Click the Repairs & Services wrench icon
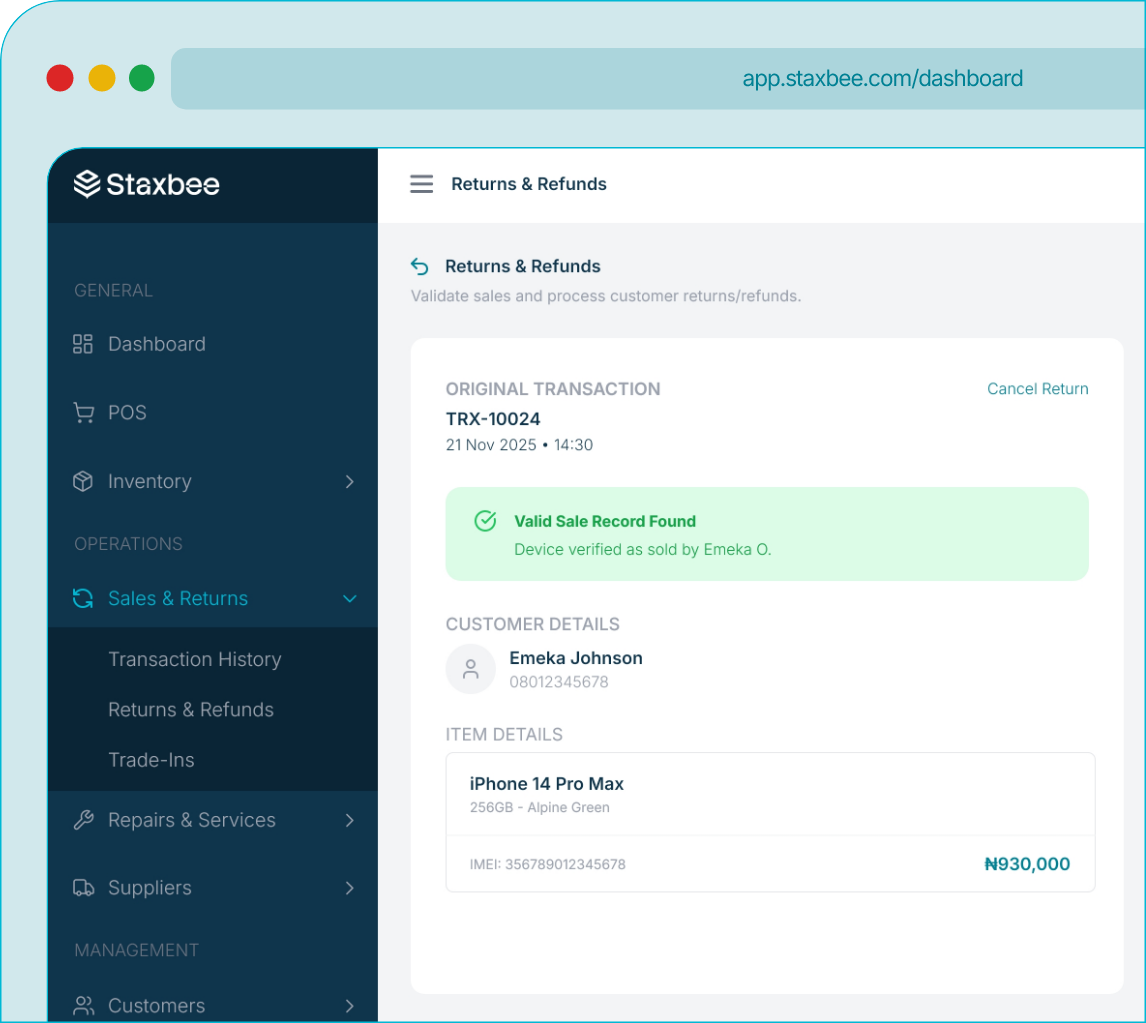 (x=84, y=820)
